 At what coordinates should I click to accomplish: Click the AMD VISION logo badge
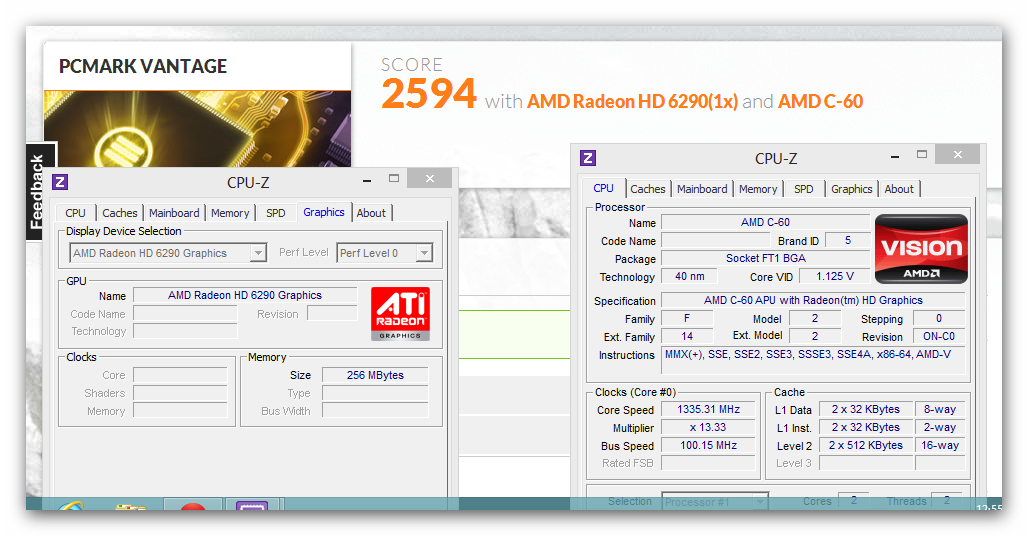921,249
